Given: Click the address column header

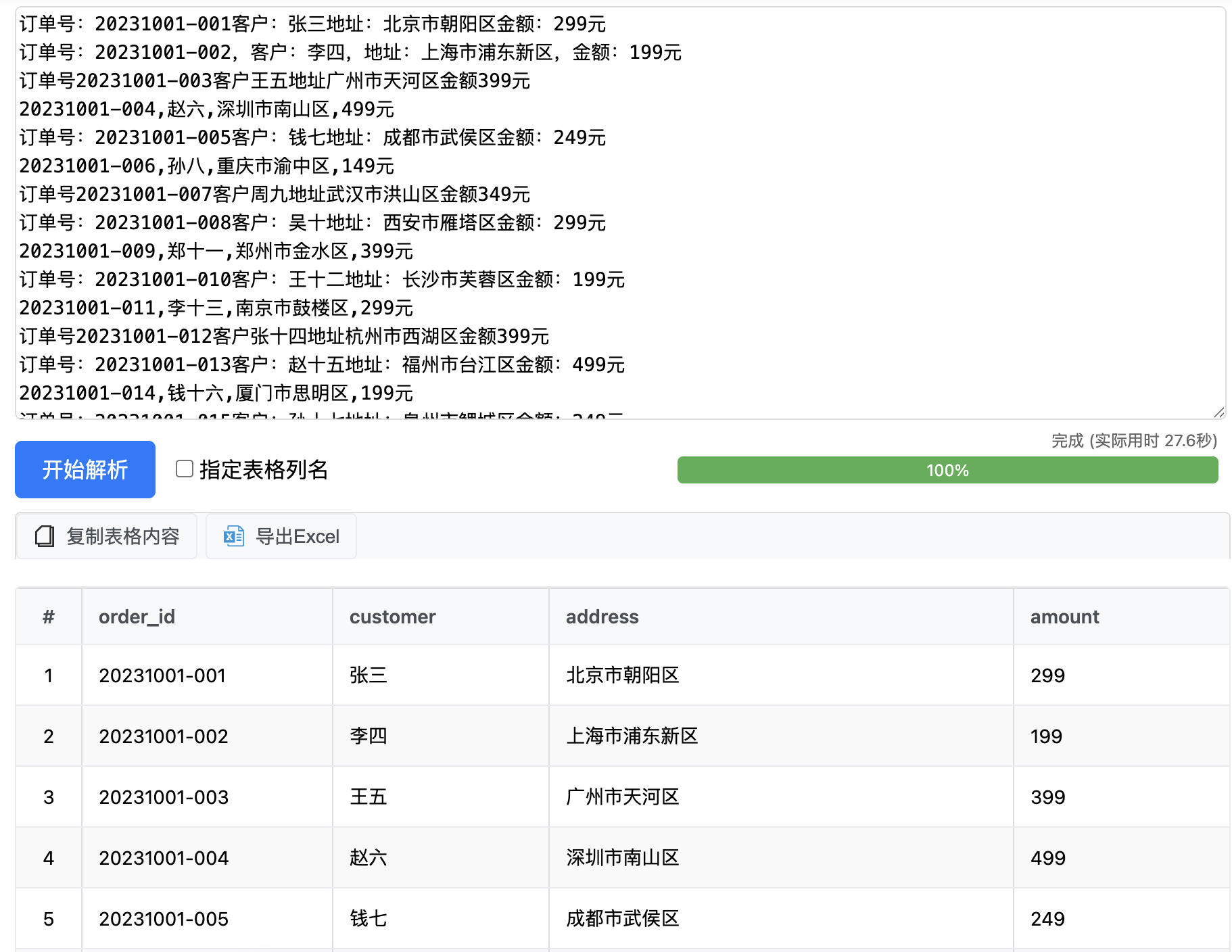Looking at the screenshot, I should pos(602,616).
